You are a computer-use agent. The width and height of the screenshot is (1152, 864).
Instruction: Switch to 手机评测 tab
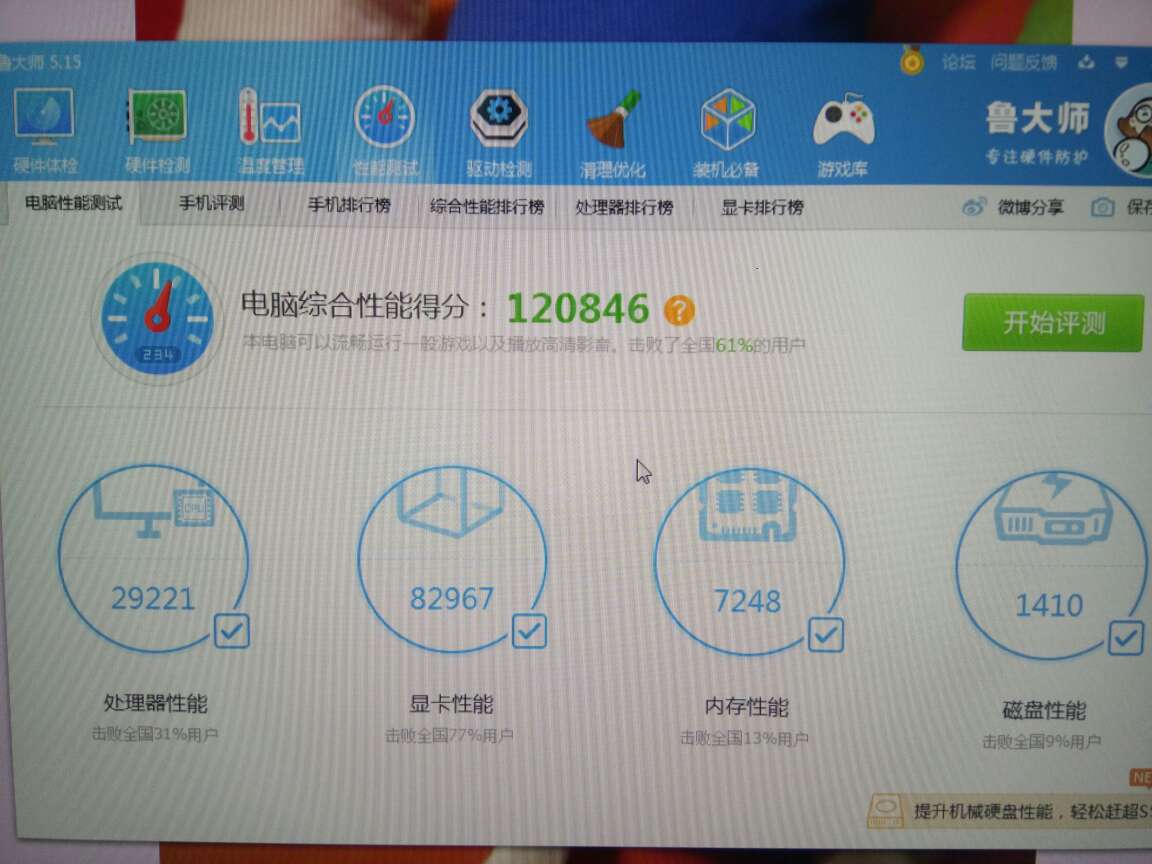tap(212, 204)
